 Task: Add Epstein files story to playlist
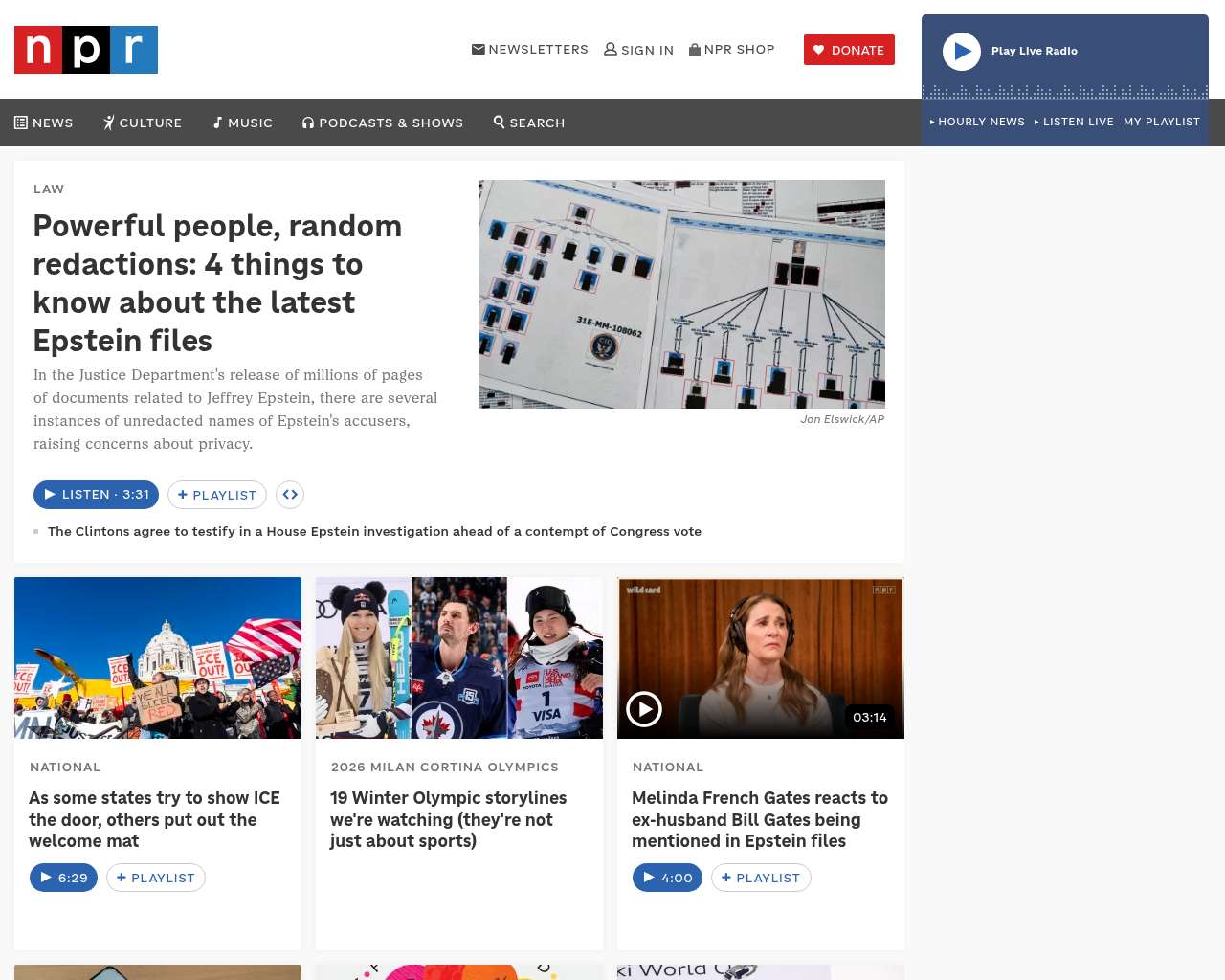(x=217, y=495)
